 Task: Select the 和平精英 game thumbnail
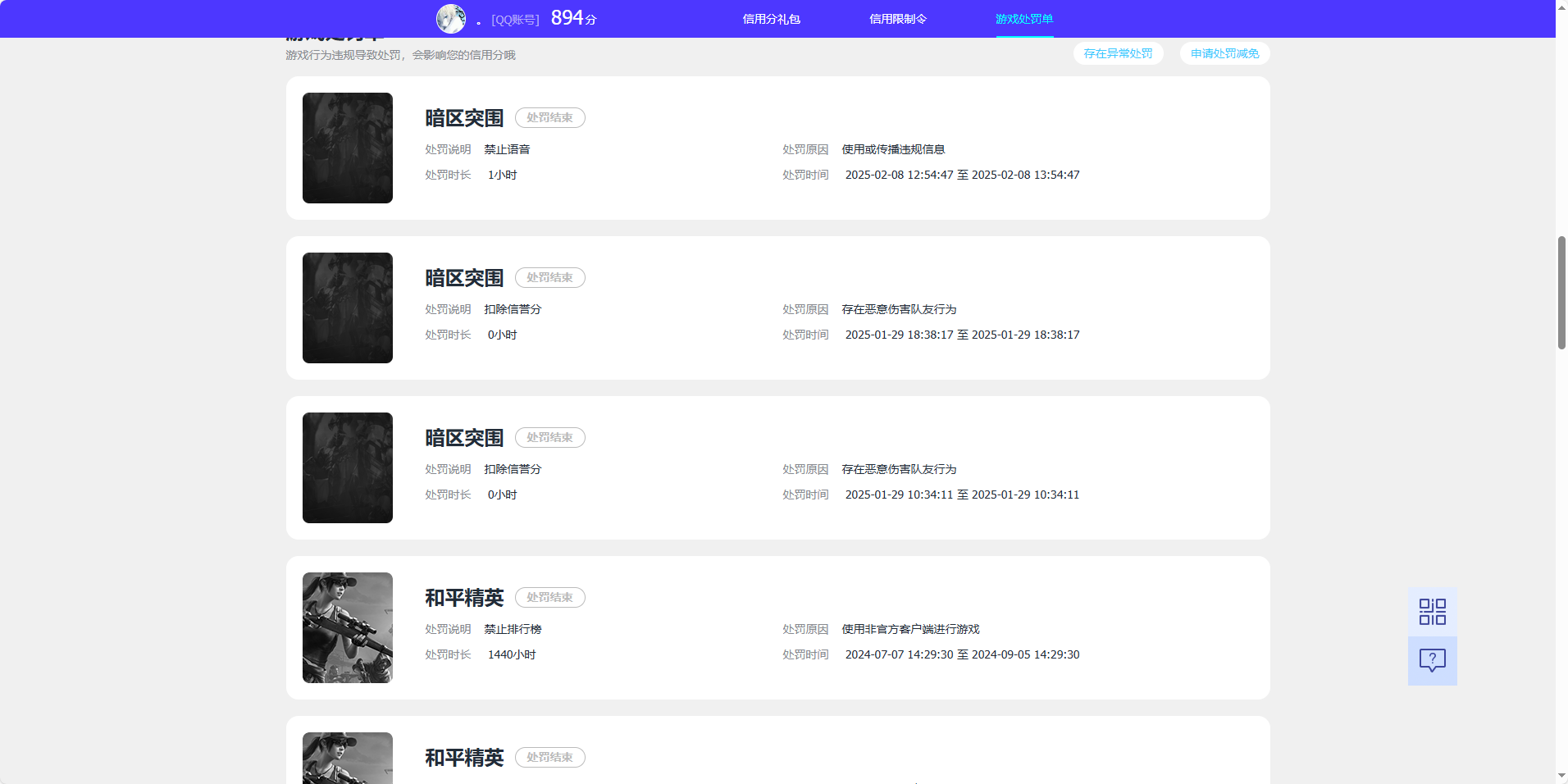347,627
